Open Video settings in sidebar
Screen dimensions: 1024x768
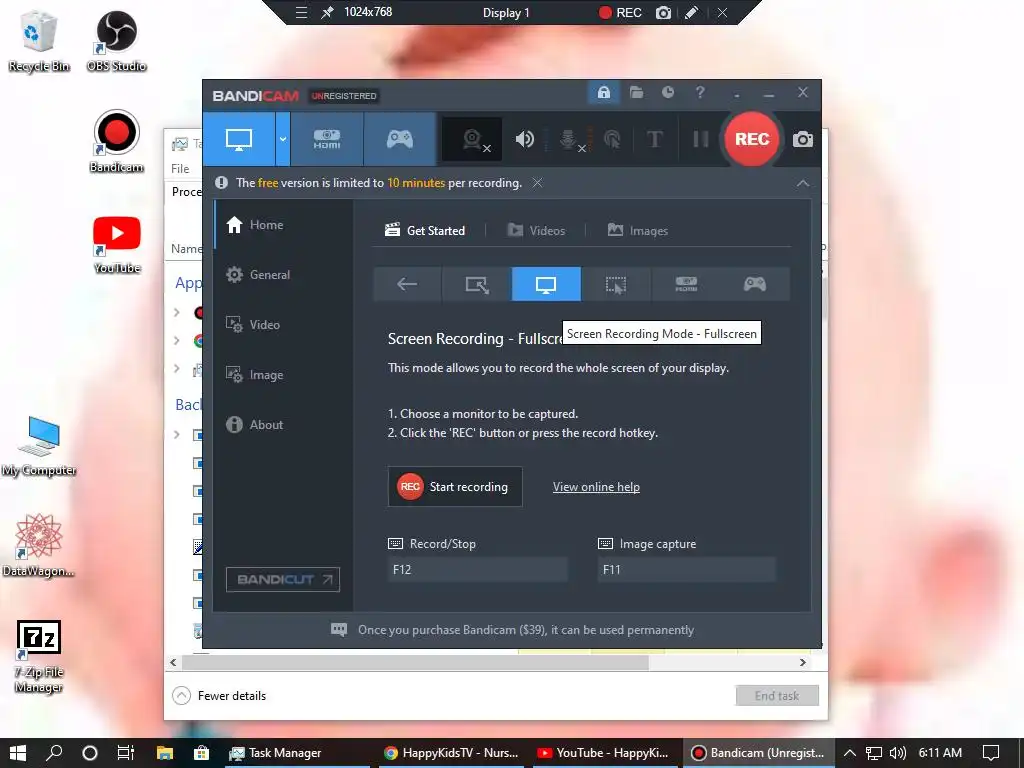[283, 325]
